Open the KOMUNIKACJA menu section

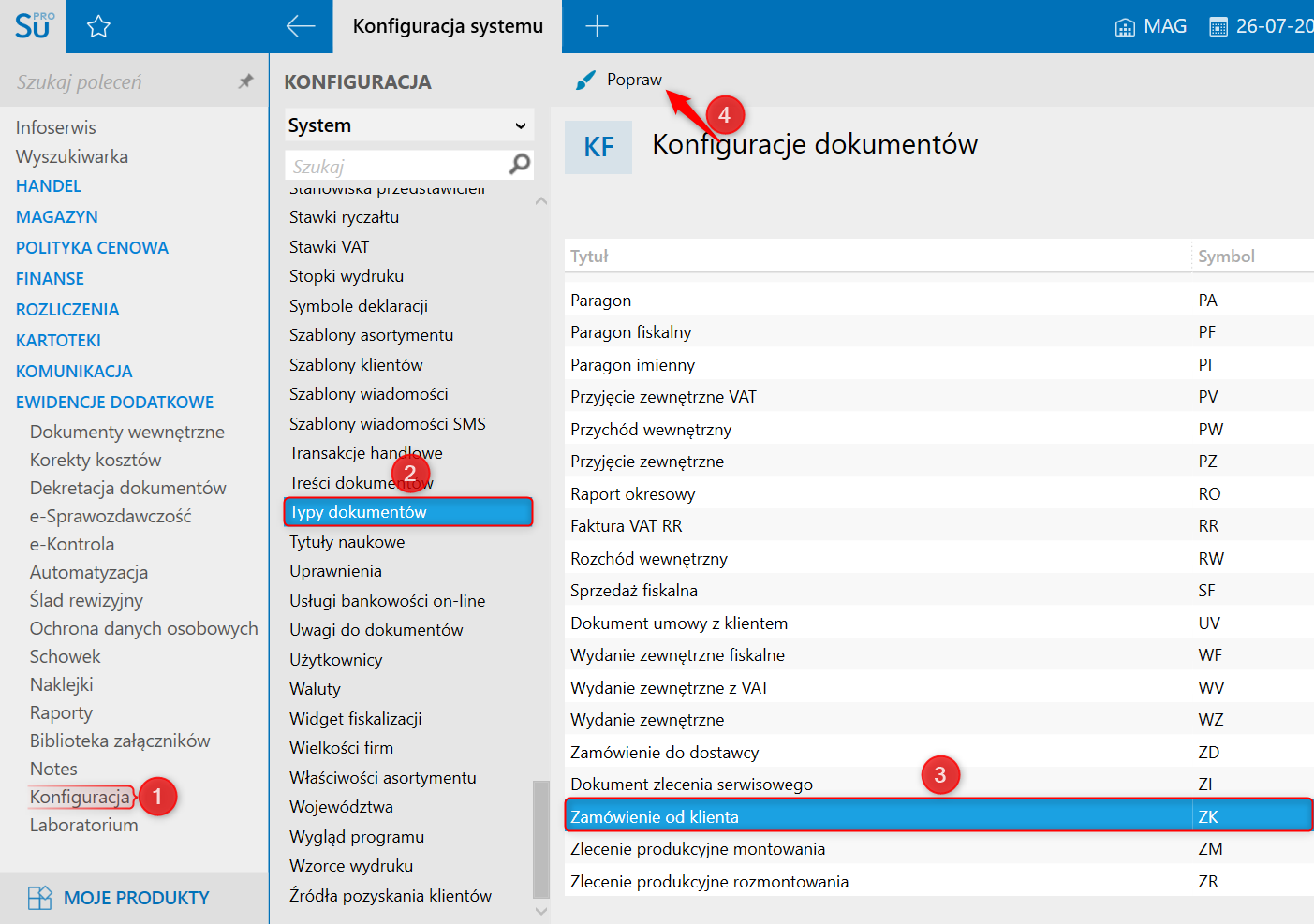pos(74,372)
